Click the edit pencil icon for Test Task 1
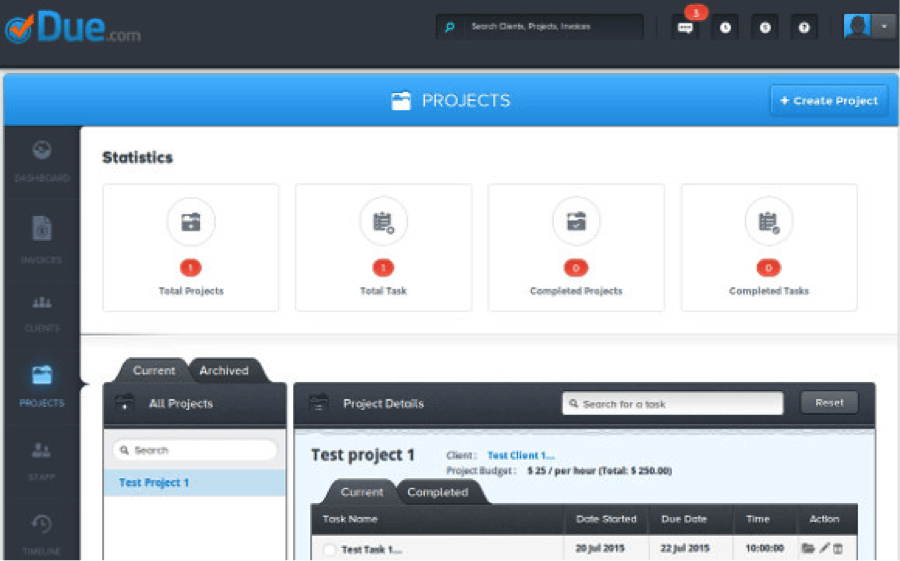The width and height of the screenshot is (900, 561). [x=824, y=549]
